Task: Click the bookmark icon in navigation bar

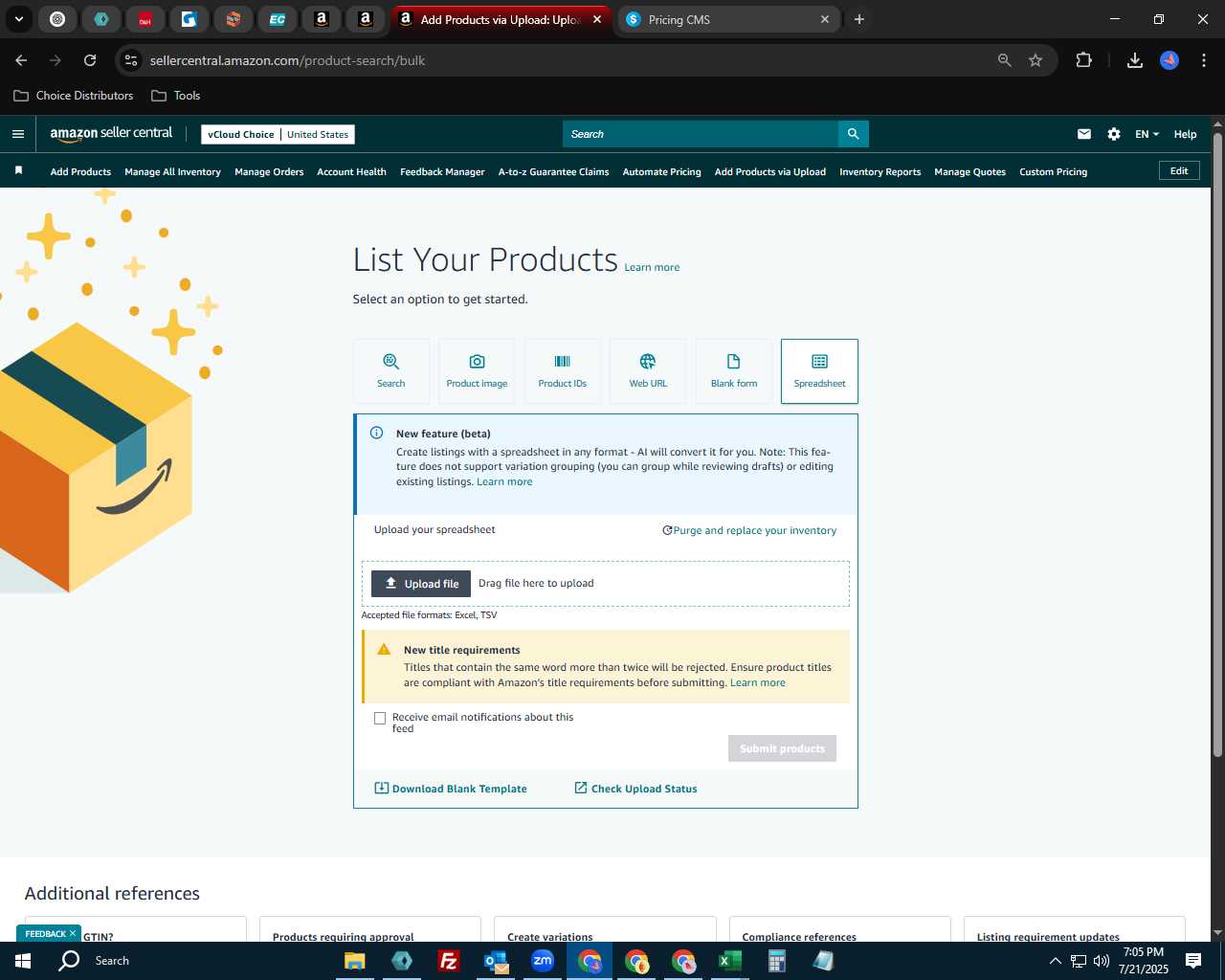Action: pyautogui.click(x=18, y=171)
